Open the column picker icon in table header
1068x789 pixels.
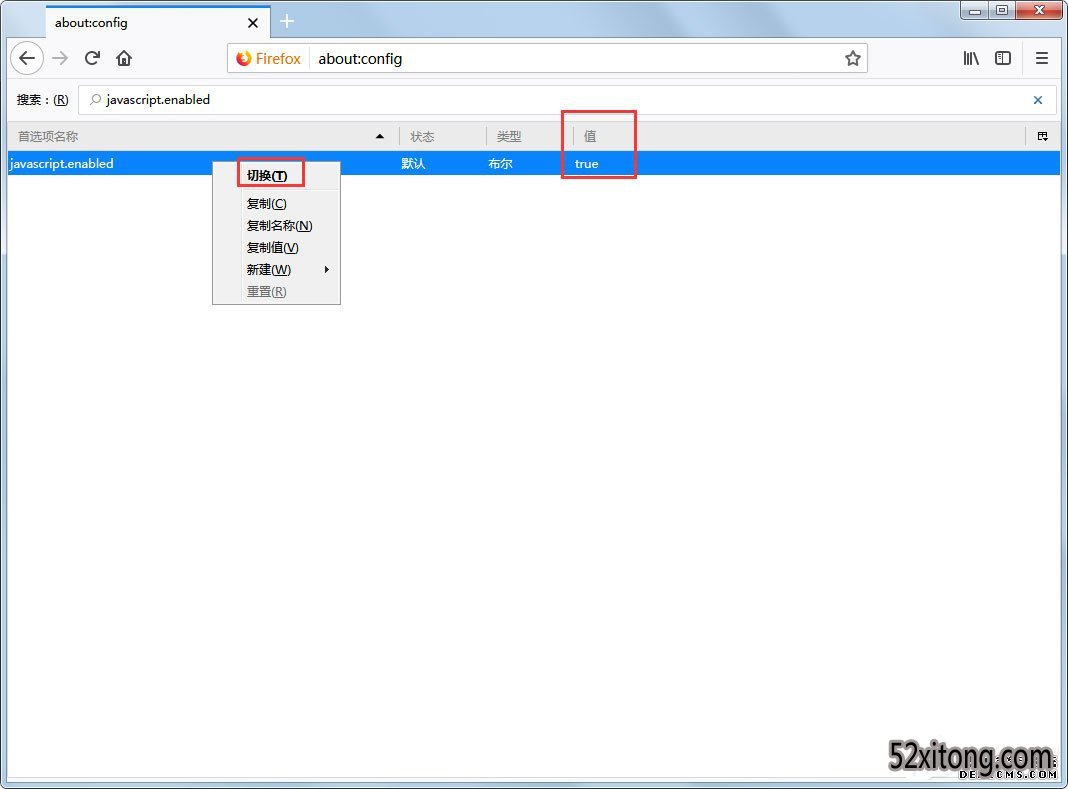pyautogui.click(x=1043, y=136)
